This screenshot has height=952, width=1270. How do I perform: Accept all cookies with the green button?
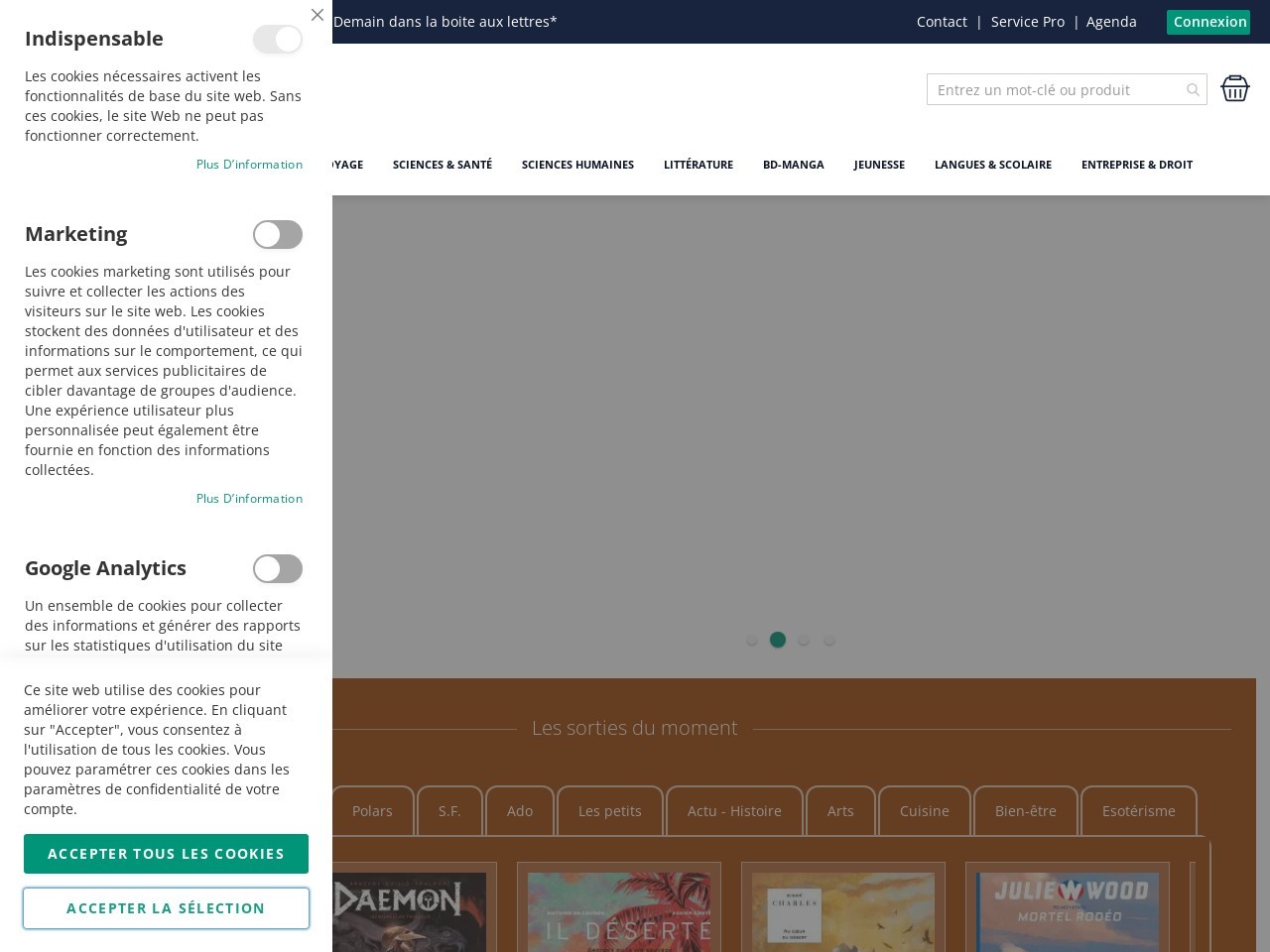166,854
